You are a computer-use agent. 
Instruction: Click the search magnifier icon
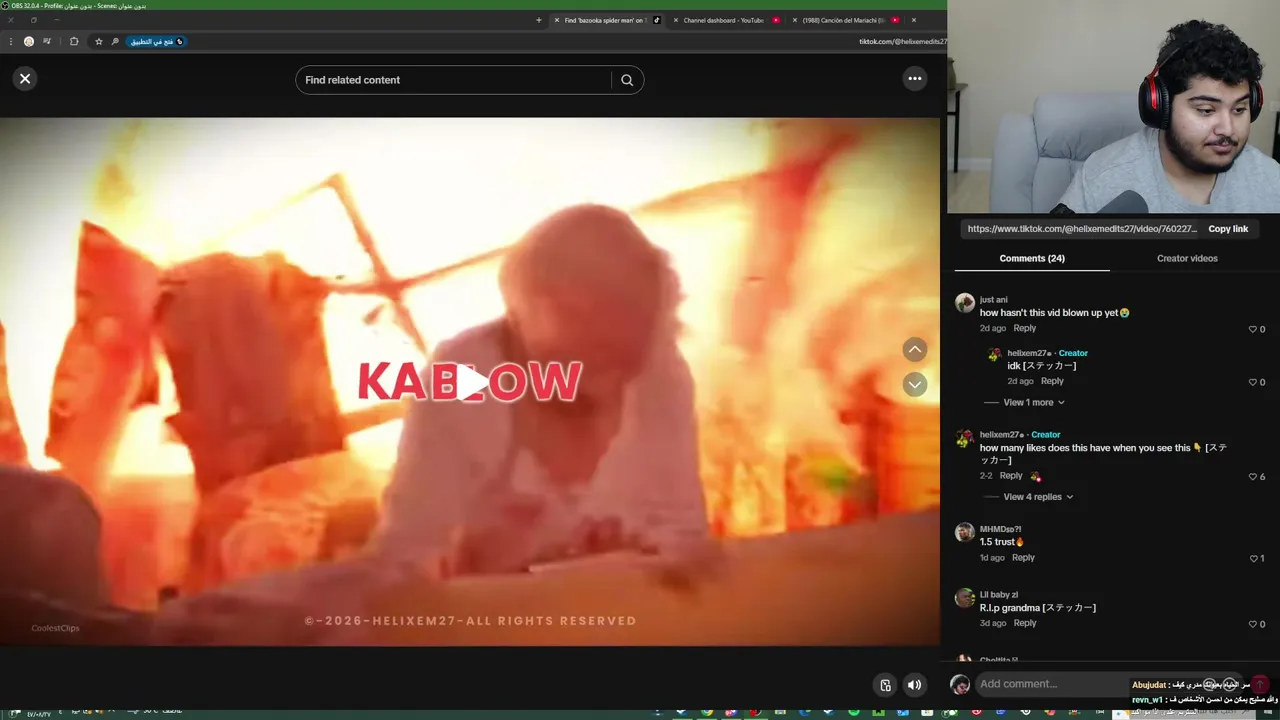tap(627, 80)
